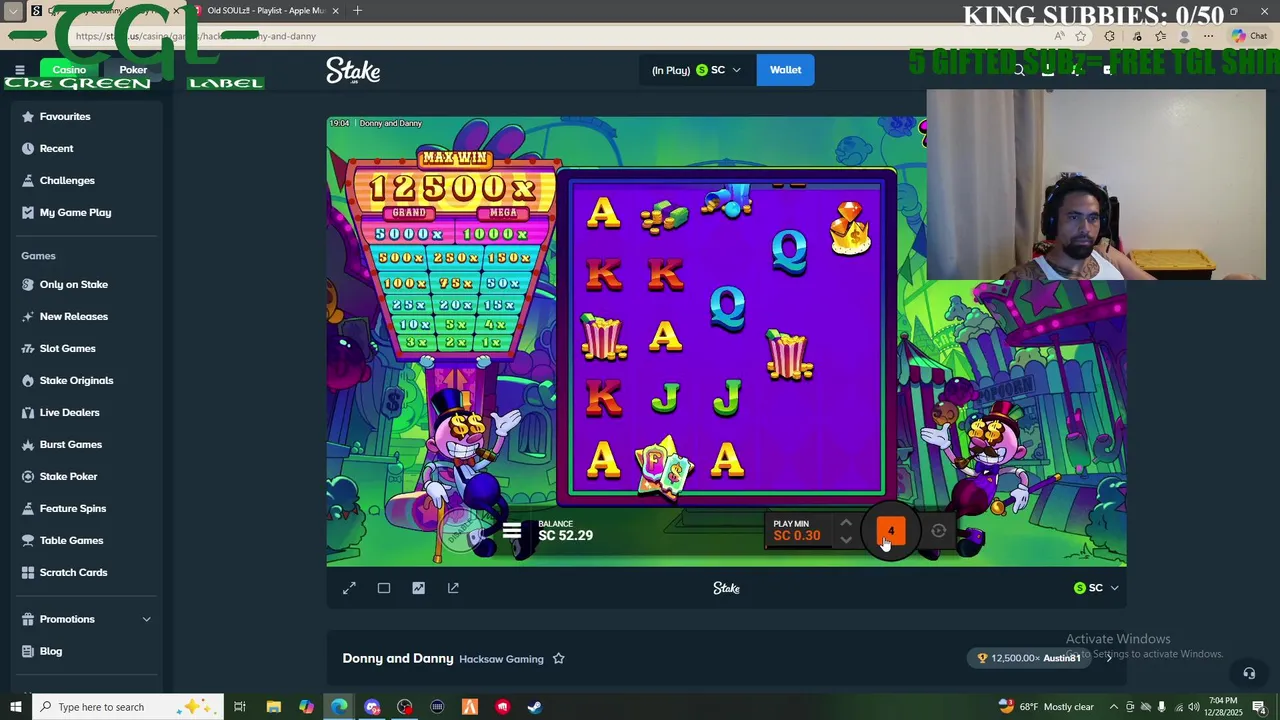This screenshot has width=1280, height=720.
Task: Click the orange spin button
Action: [891, 531]
